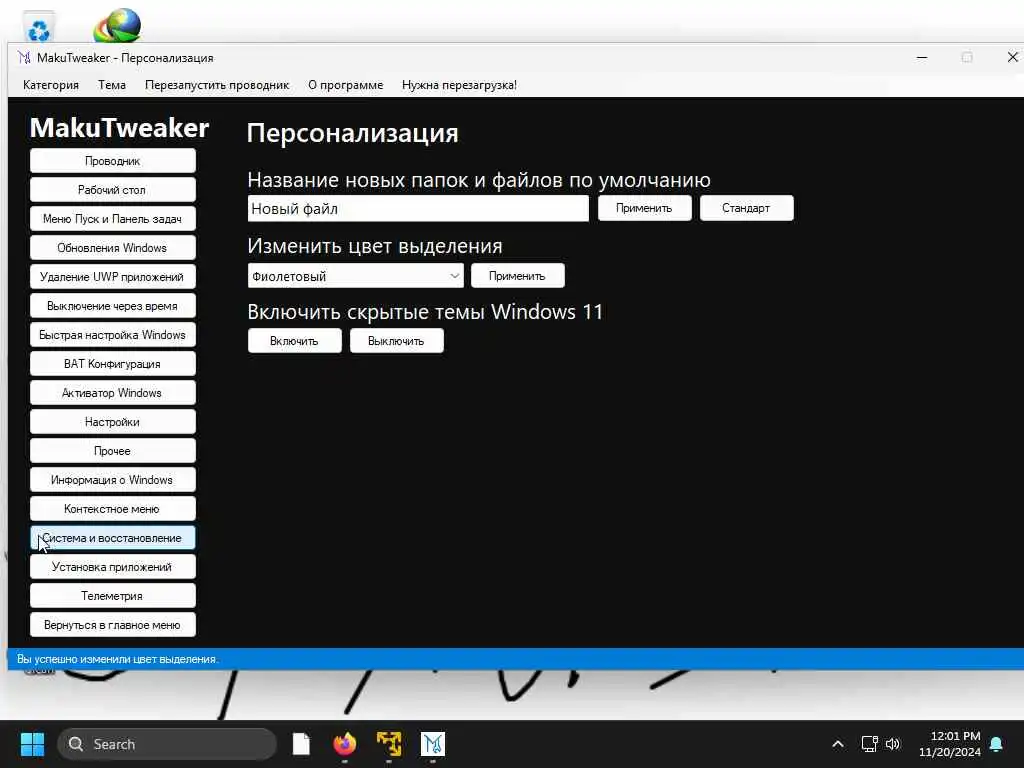Open the Активатор Windows category
1024x768 pixels.
tap(112, 392)
